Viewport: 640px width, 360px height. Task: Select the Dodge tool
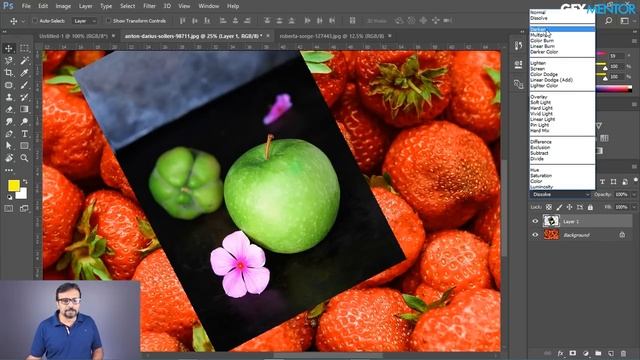[x=24, y=122]
